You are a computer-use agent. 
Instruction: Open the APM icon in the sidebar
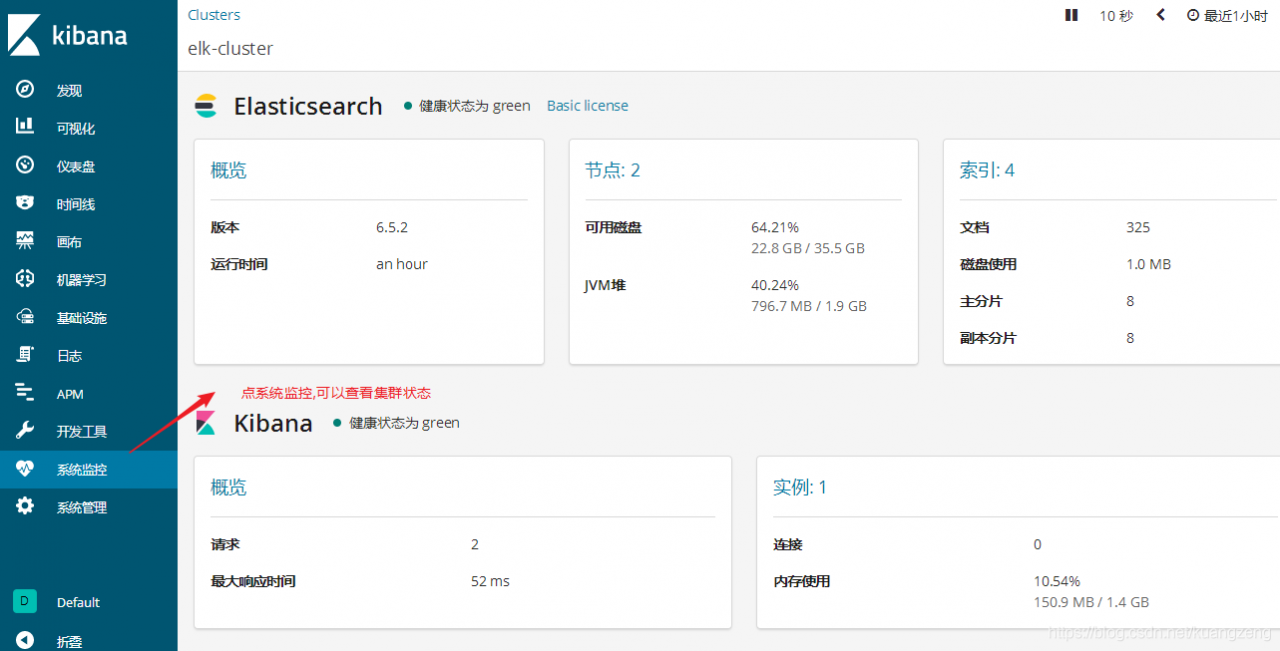pyautogui.click(x=25, y=393)
